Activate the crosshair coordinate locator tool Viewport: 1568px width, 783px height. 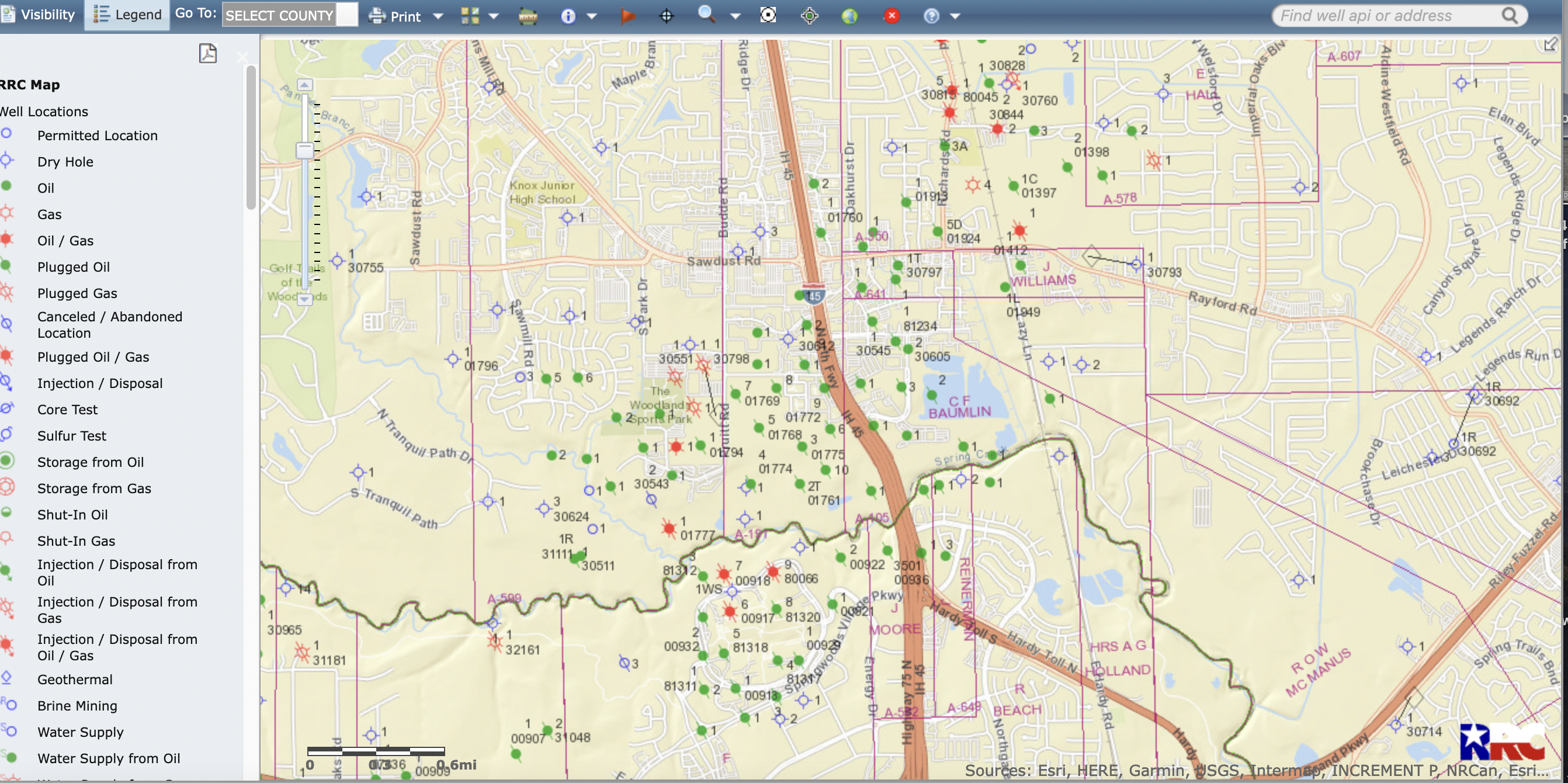667,15
